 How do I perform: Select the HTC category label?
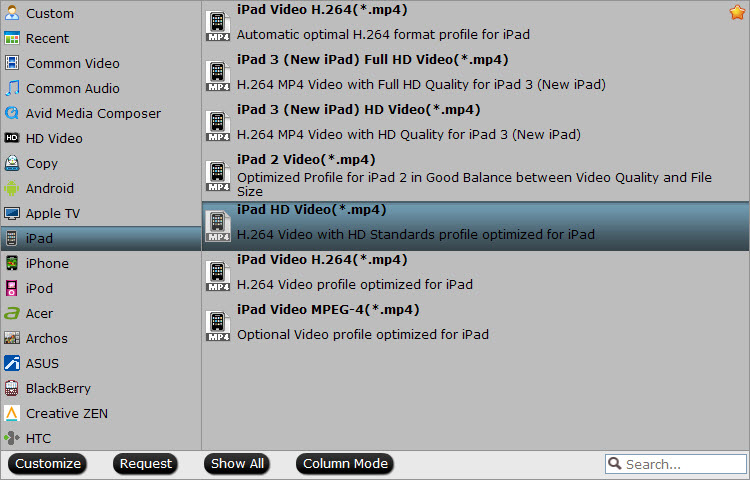pyautogui.click(x=38, y=438)
